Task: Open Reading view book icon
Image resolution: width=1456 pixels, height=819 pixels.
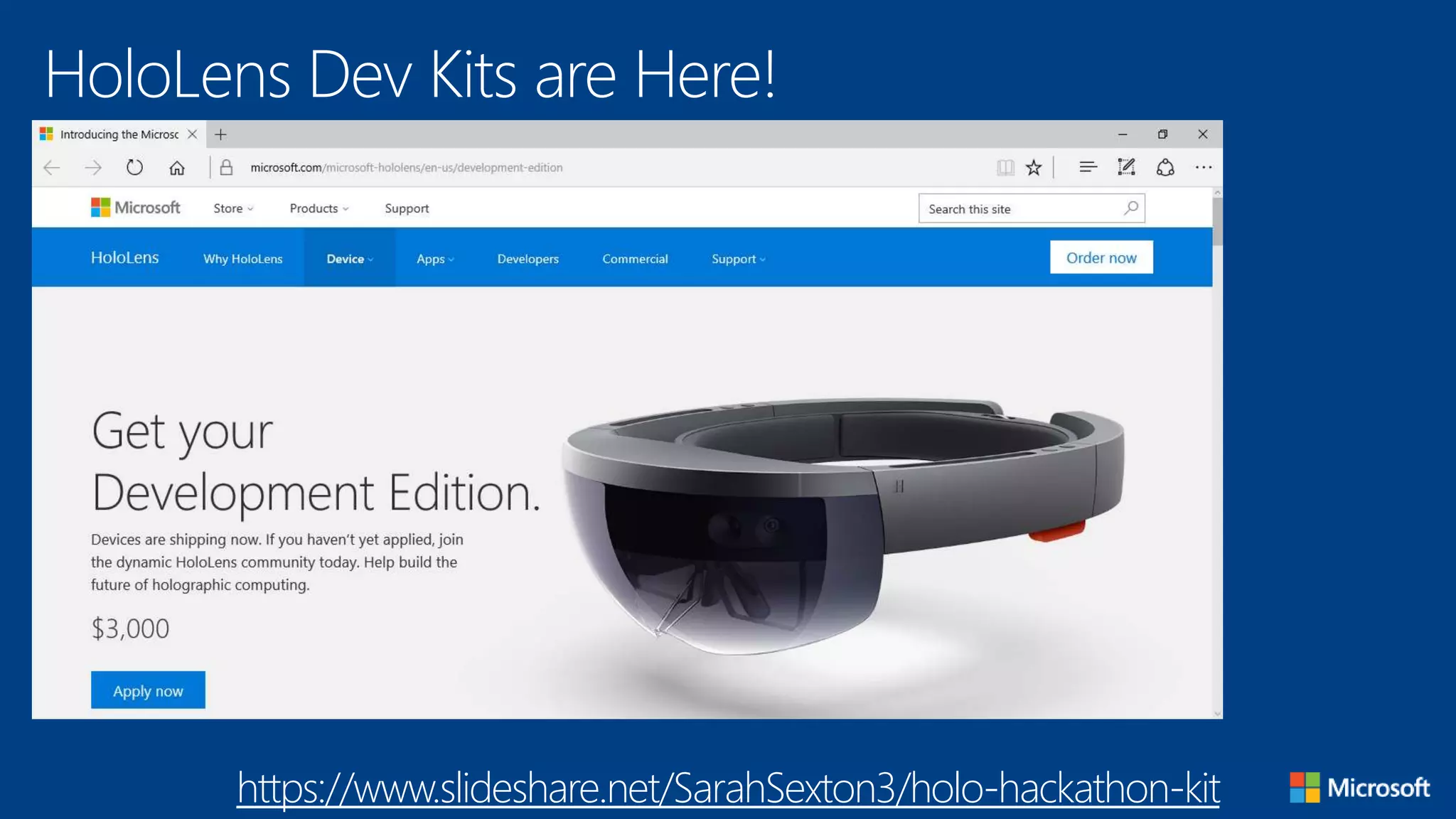Action: click(x=1005, y=168)
